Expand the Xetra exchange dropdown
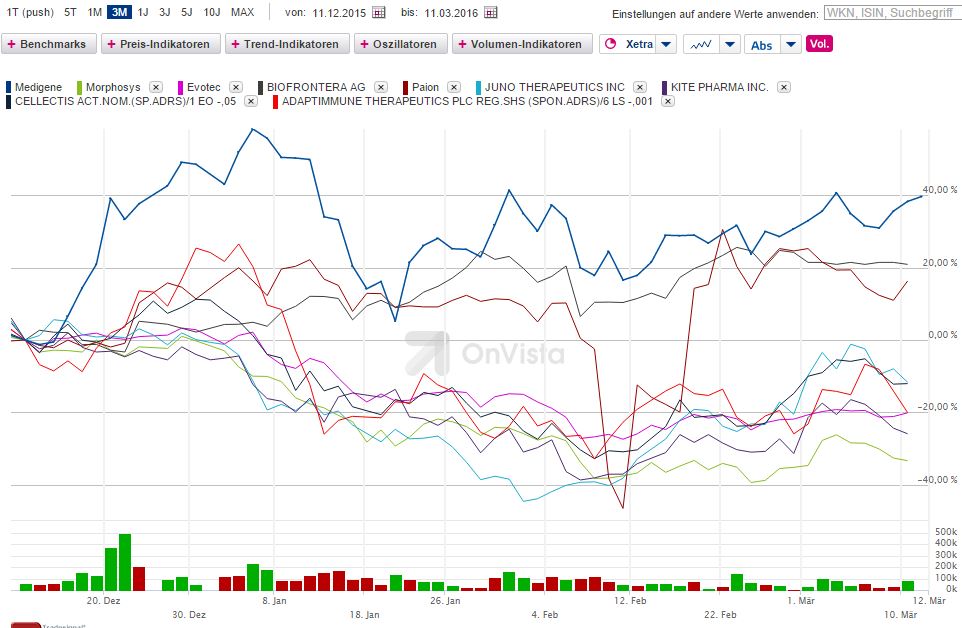The image size is (962, 628). [x=666, y=44]
